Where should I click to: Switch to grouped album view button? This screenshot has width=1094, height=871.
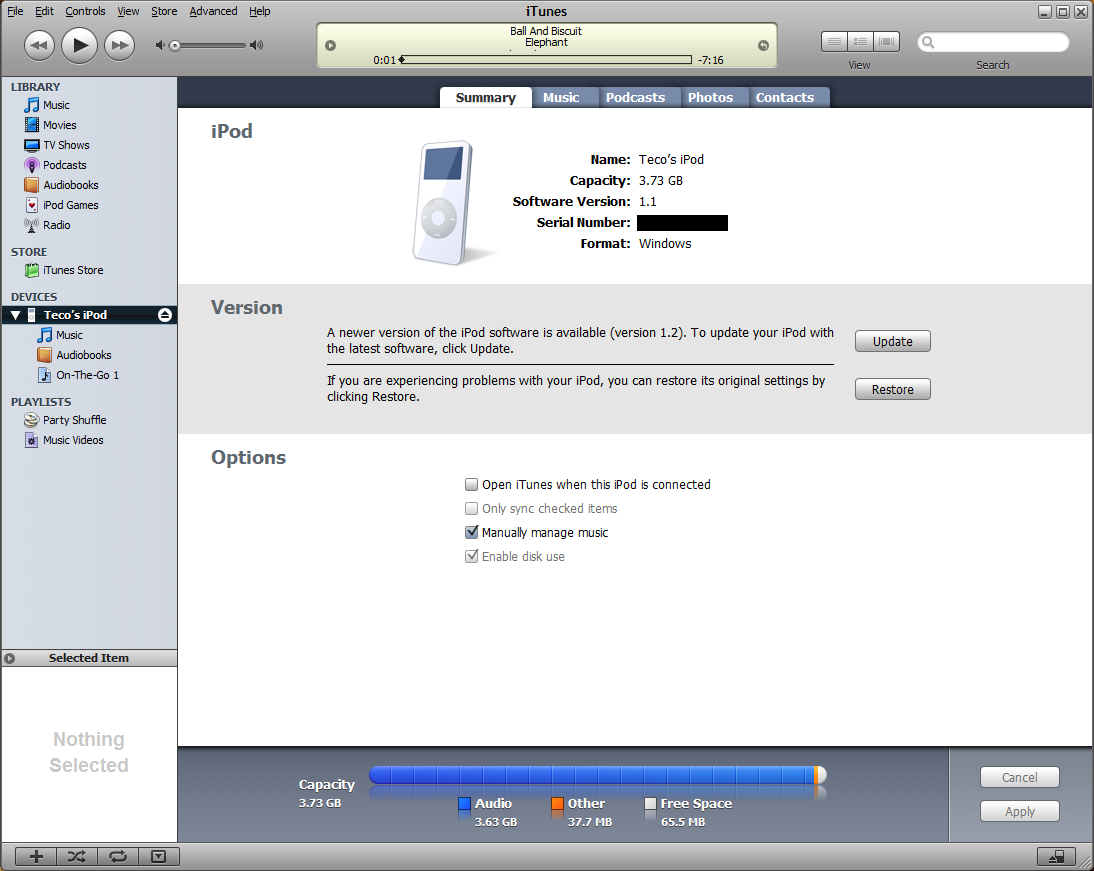tap(861, 42)
